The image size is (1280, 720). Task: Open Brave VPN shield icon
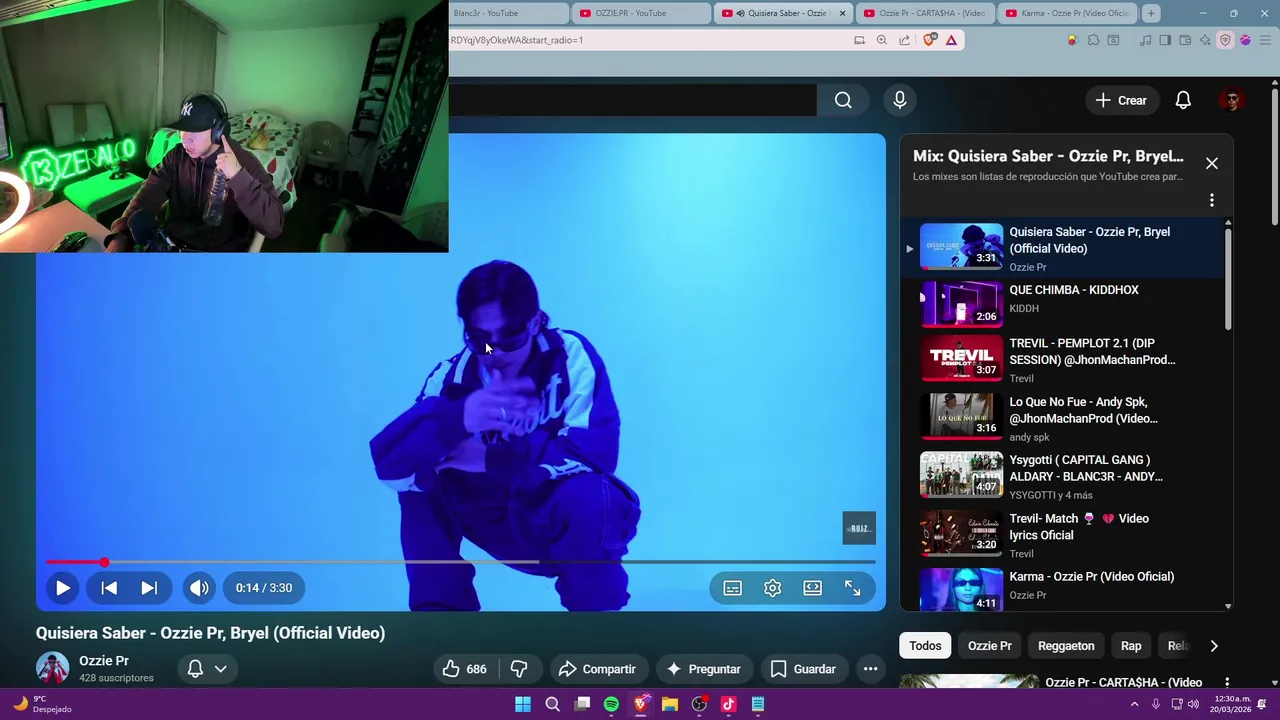pyautogui.click(x=1225, y=40)
